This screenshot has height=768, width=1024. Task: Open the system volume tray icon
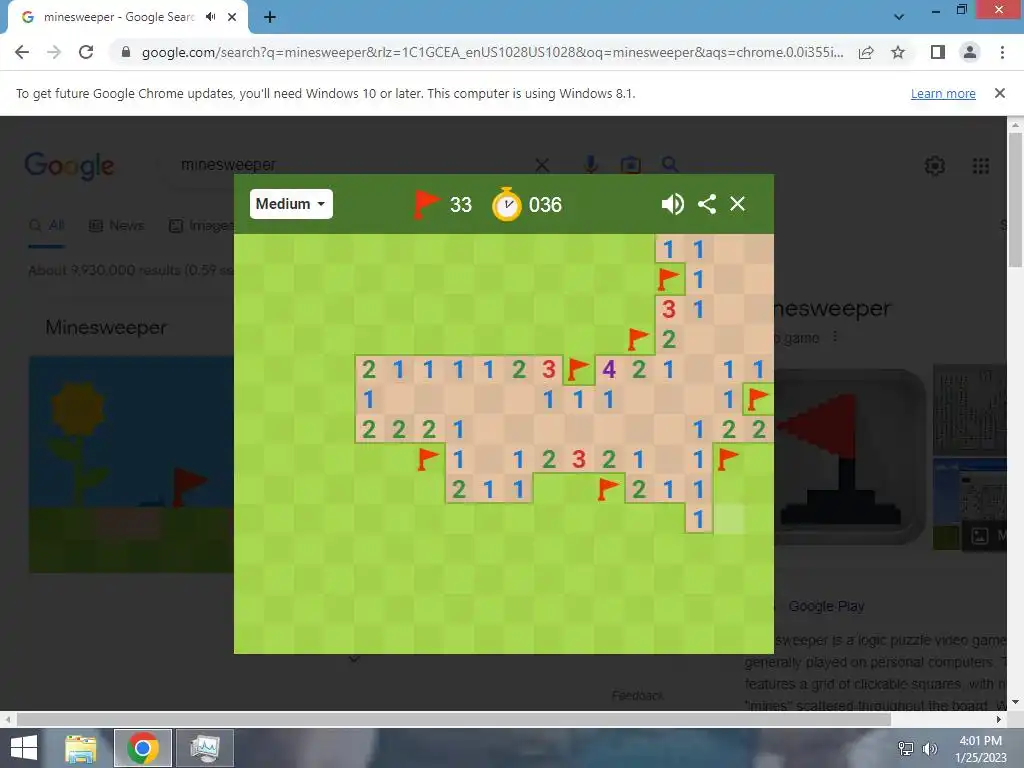click(x=929, y=748)
